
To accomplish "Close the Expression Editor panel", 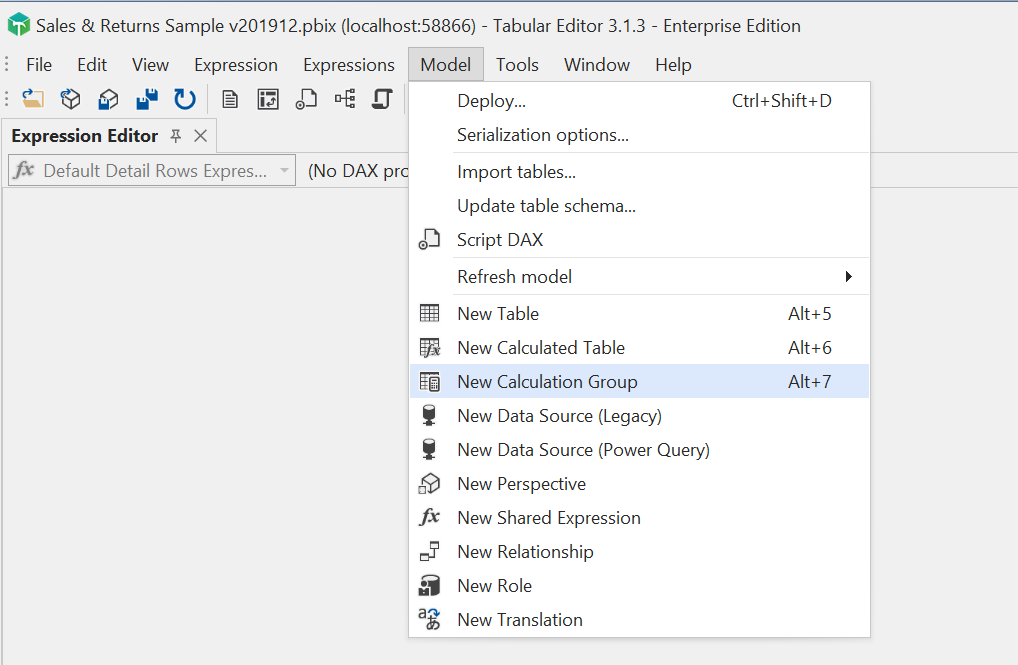I will tap(200, 135).
